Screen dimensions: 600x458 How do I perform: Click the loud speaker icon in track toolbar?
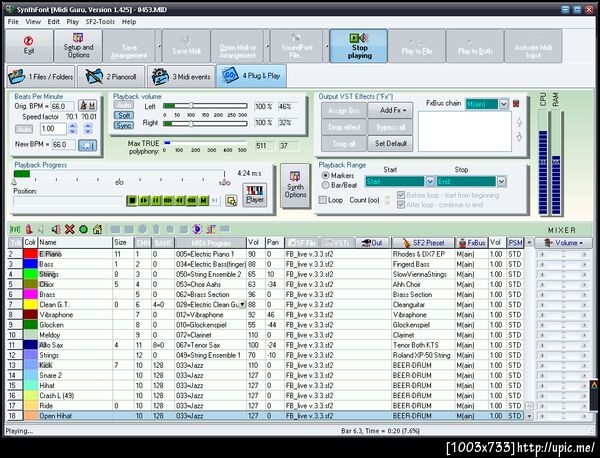pos(56,229)
